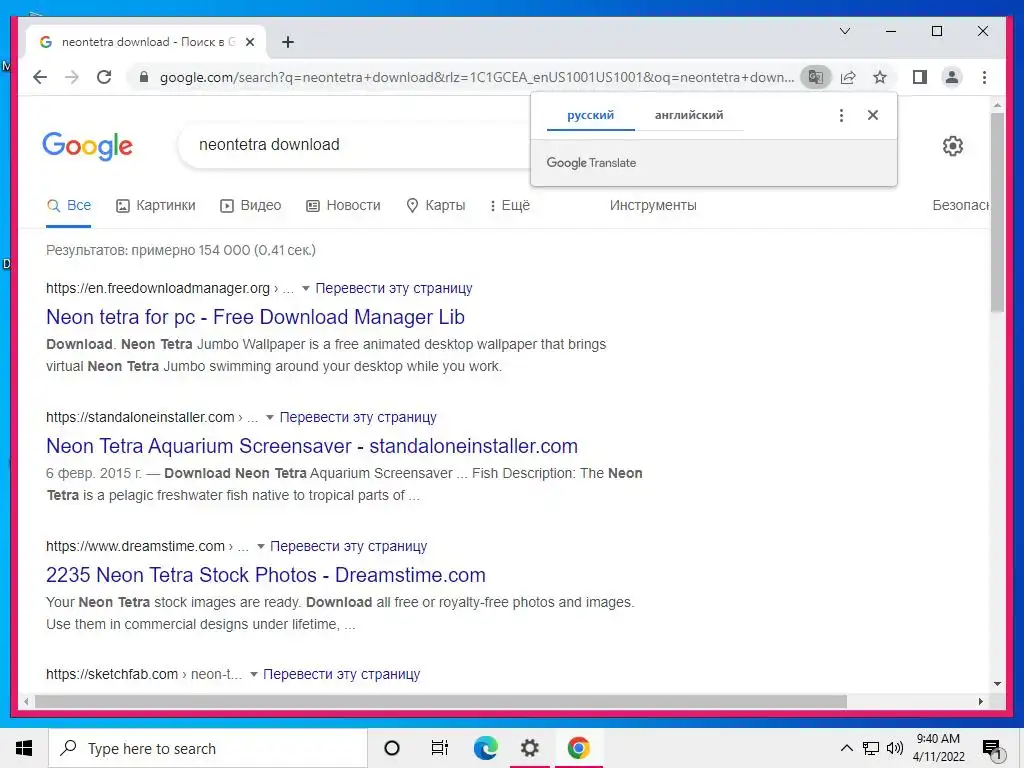Switch to Карты results tab

436,205
